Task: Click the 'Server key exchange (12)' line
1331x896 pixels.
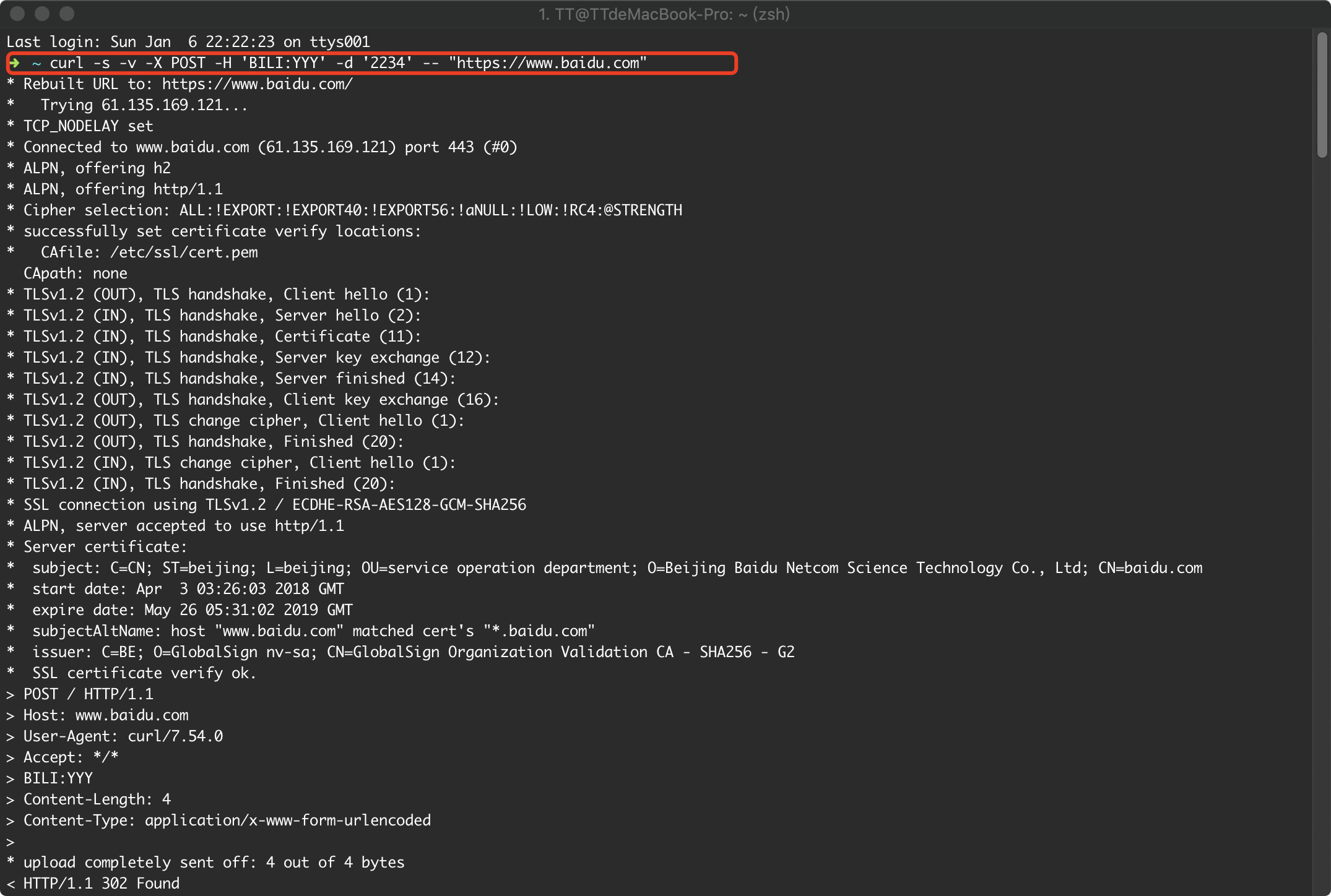Action: click(248, 358)
